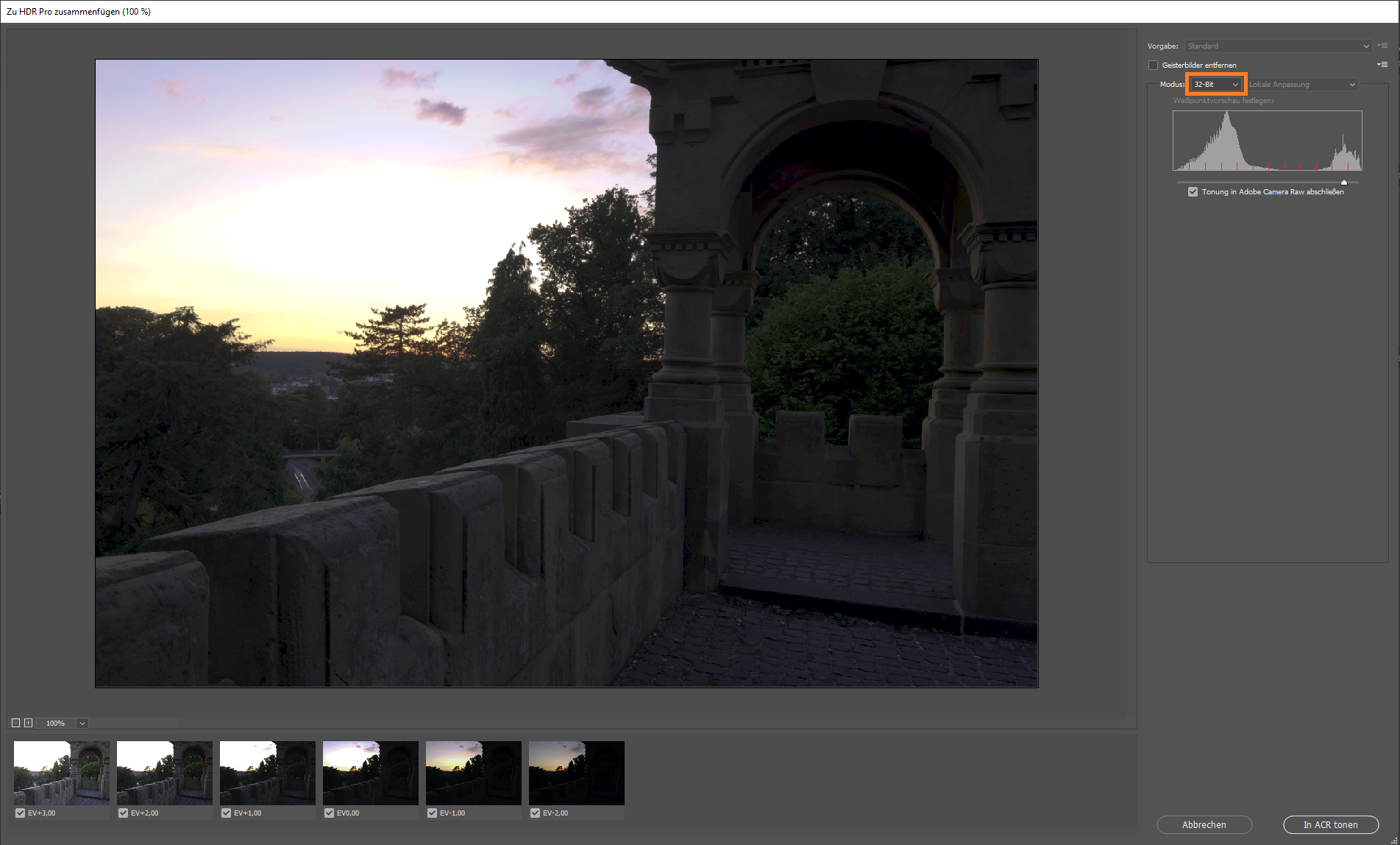Viewport: 1400px width, 845px height.
Task: Click the white point preview slider handle
Action: coord(1344,182)
